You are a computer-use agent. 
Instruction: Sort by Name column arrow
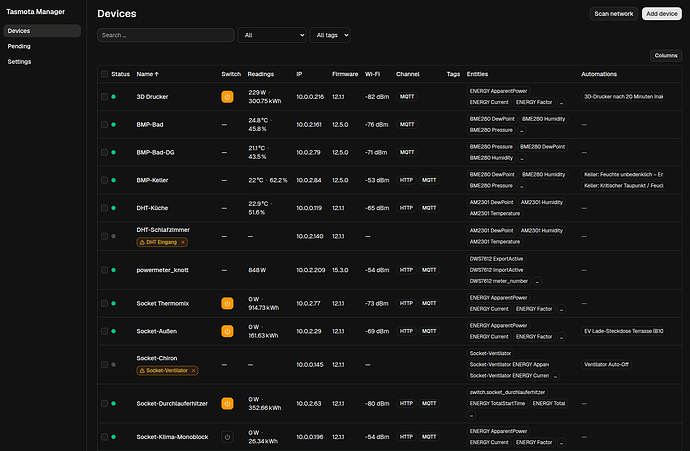click(x=157, y=74)
